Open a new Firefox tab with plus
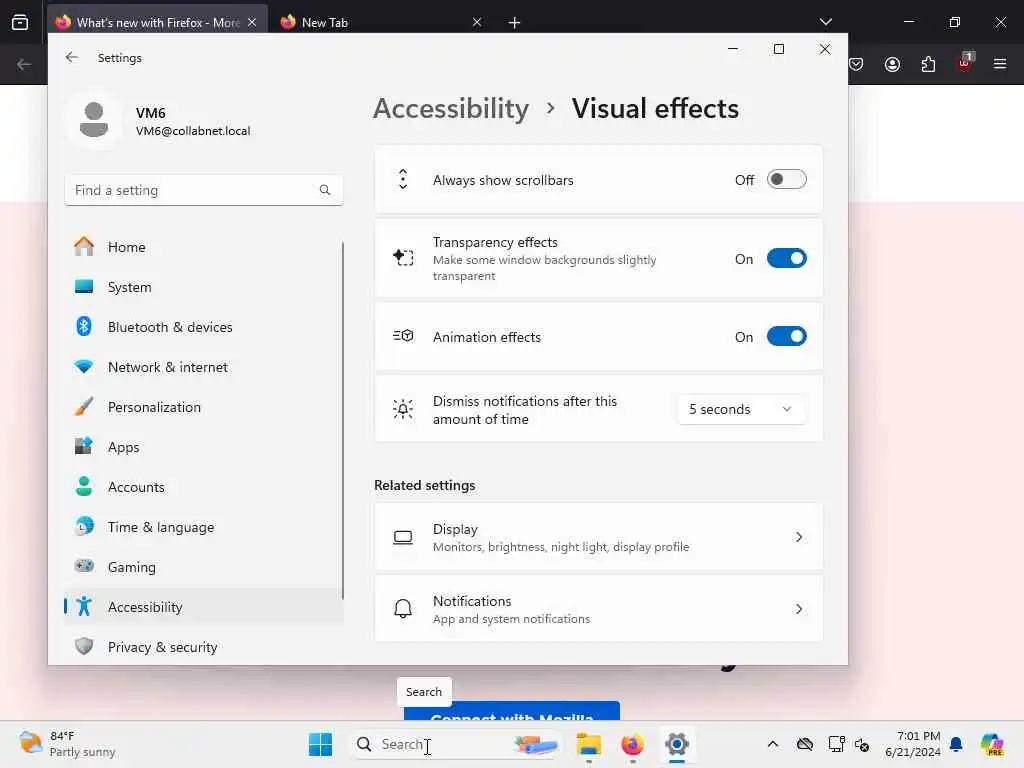This screenshot has width=1024, height=768. tap(514, 23)
